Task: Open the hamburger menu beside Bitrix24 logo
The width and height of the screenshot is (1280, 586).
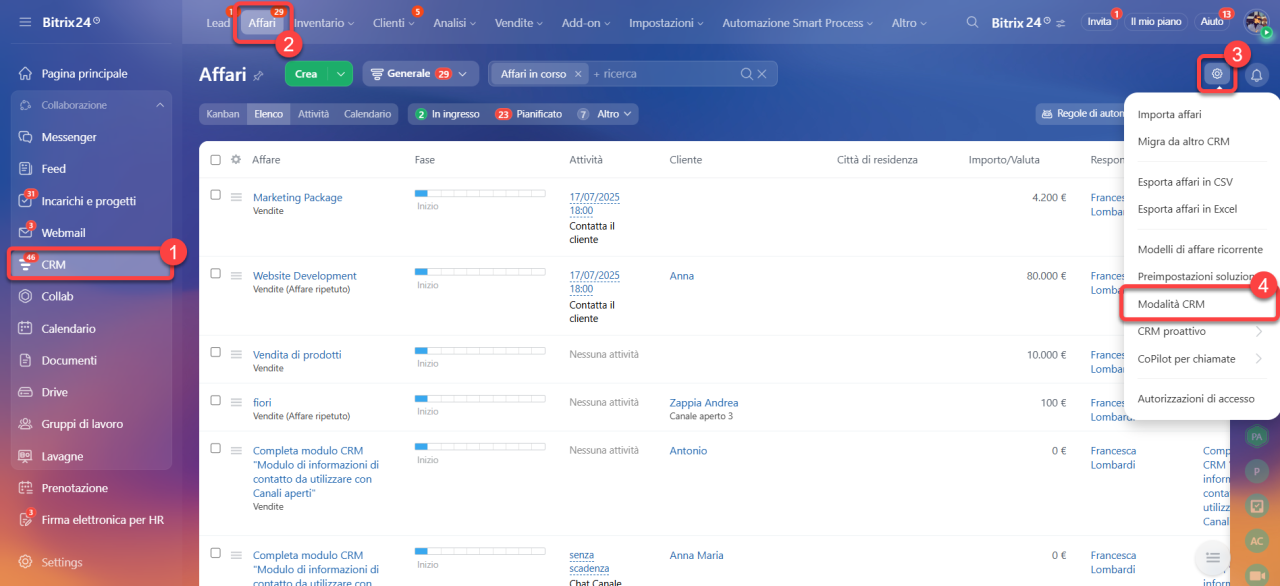Action: pyautogui.click(x=25, y=22)
